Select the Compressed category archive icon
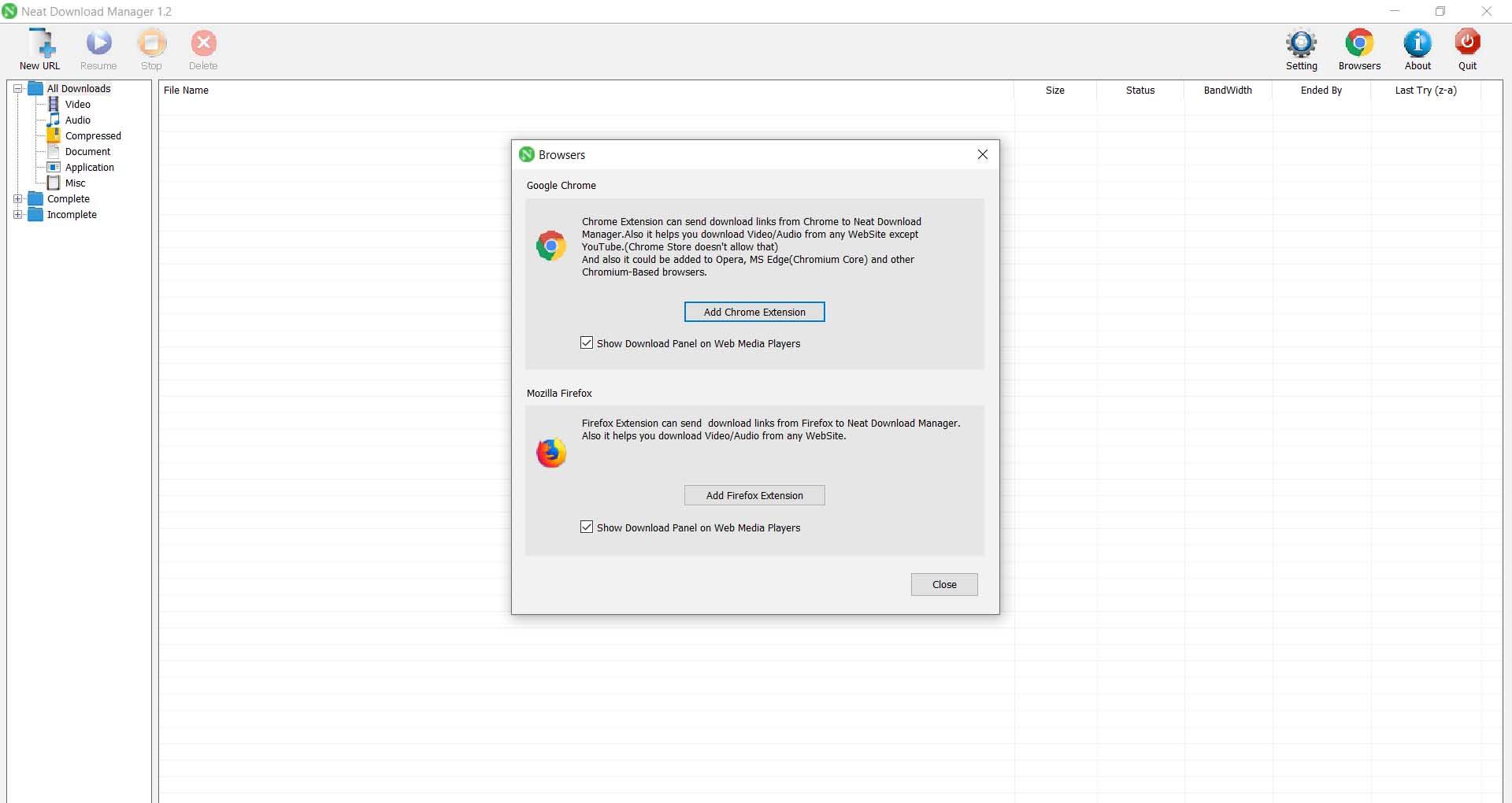 pos(54,135)
